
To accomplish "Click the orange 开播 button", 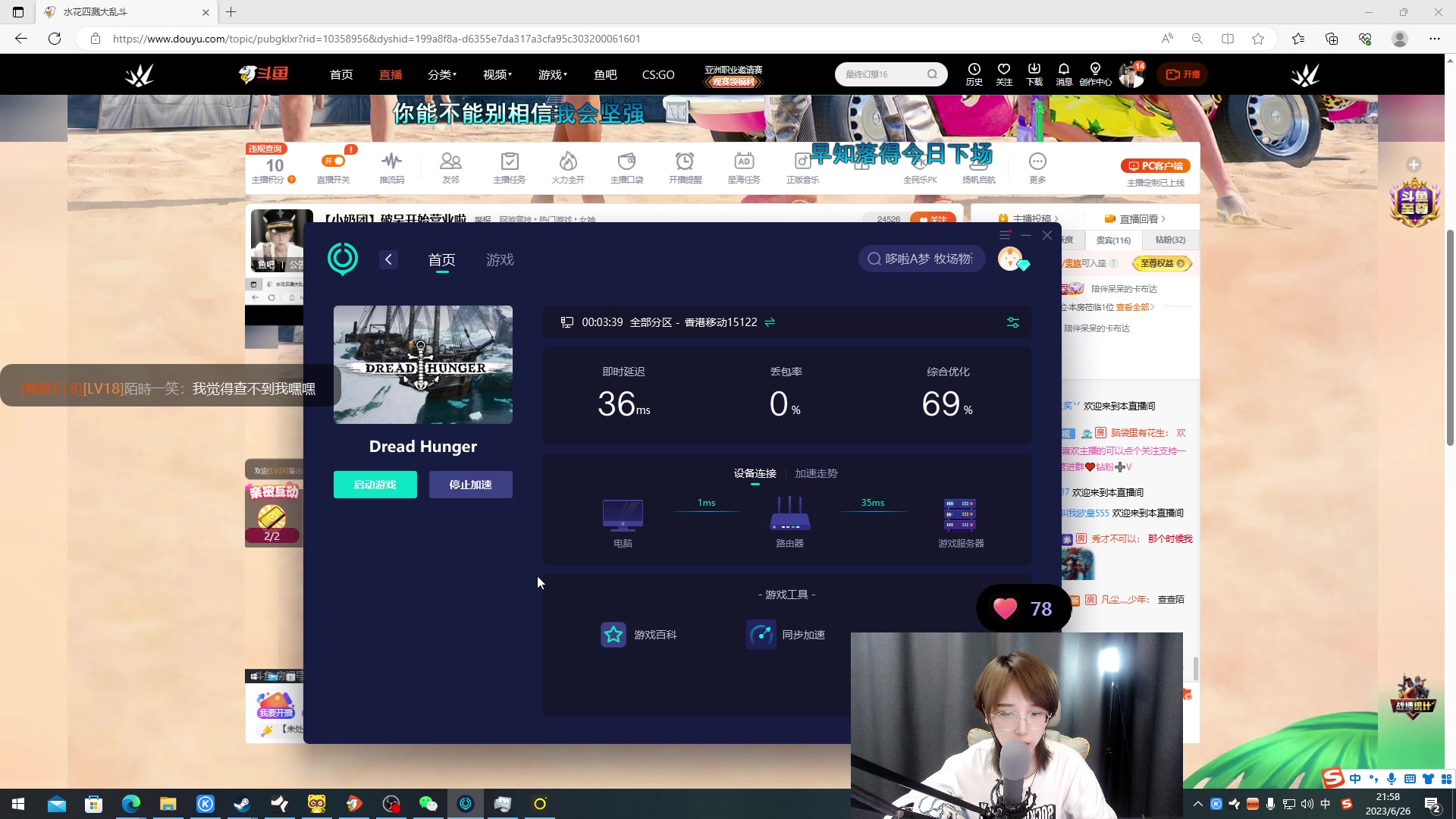I will point(1183,74).
